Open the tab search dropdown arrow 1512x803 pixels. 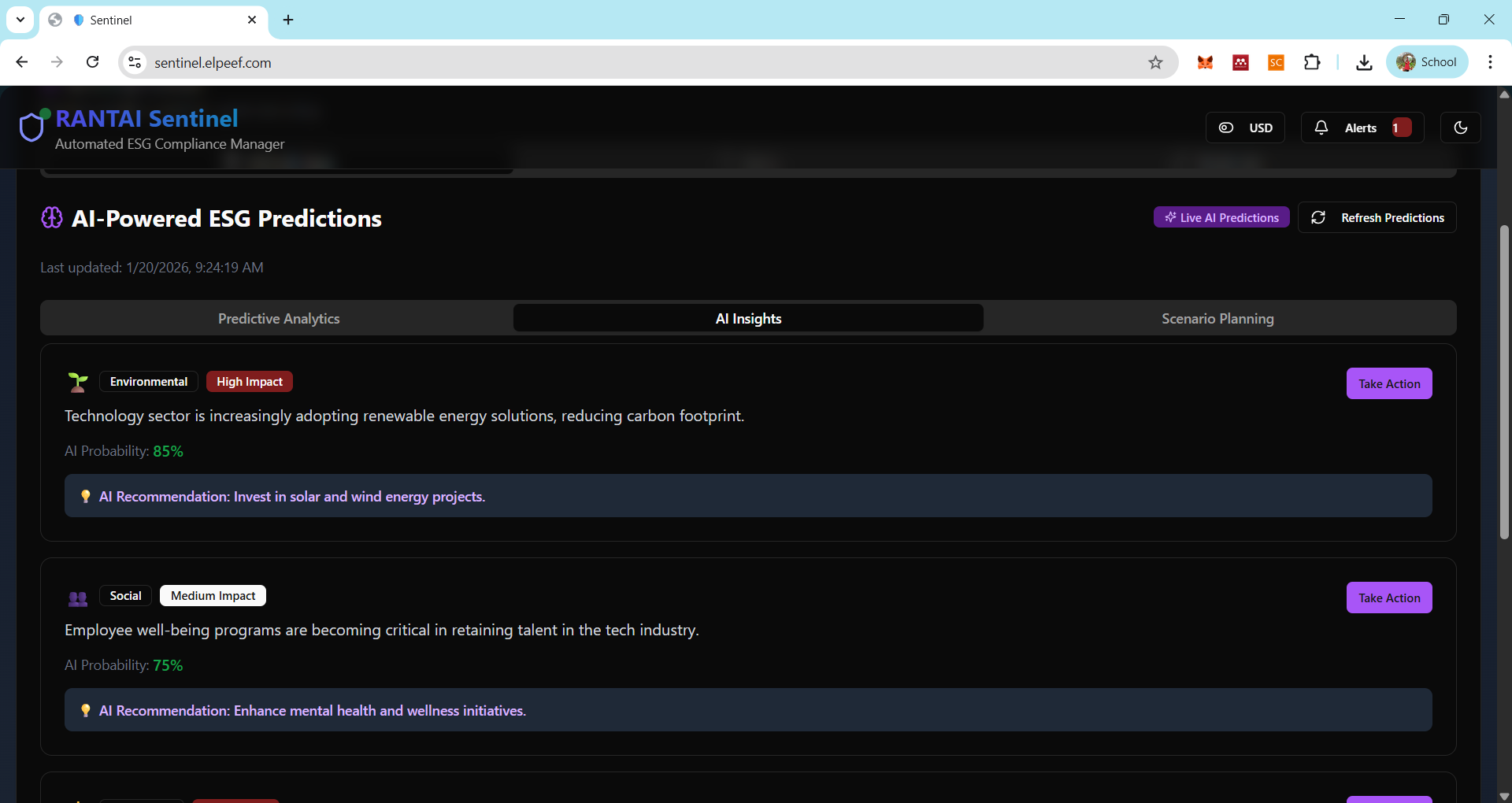(20, 20)
